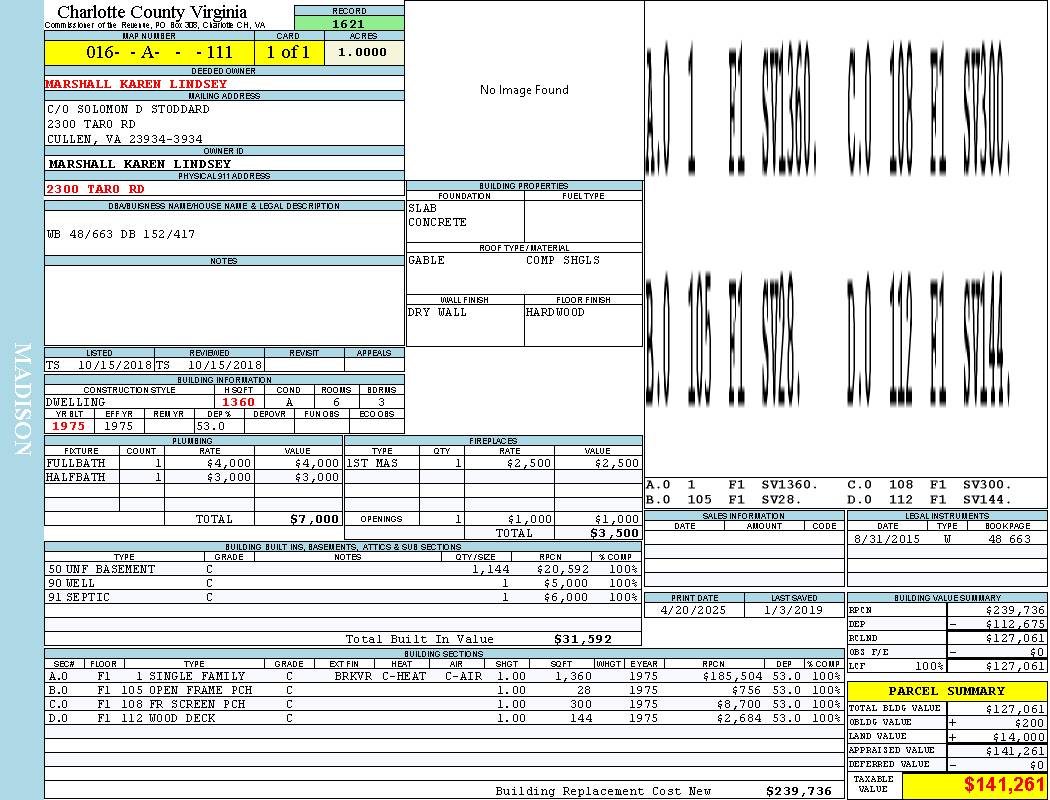Image resolution: width=1050 pixels, height=800 pixels.
Task: Click the MADISON sidebar label
Action: click(x=22, y=400)
